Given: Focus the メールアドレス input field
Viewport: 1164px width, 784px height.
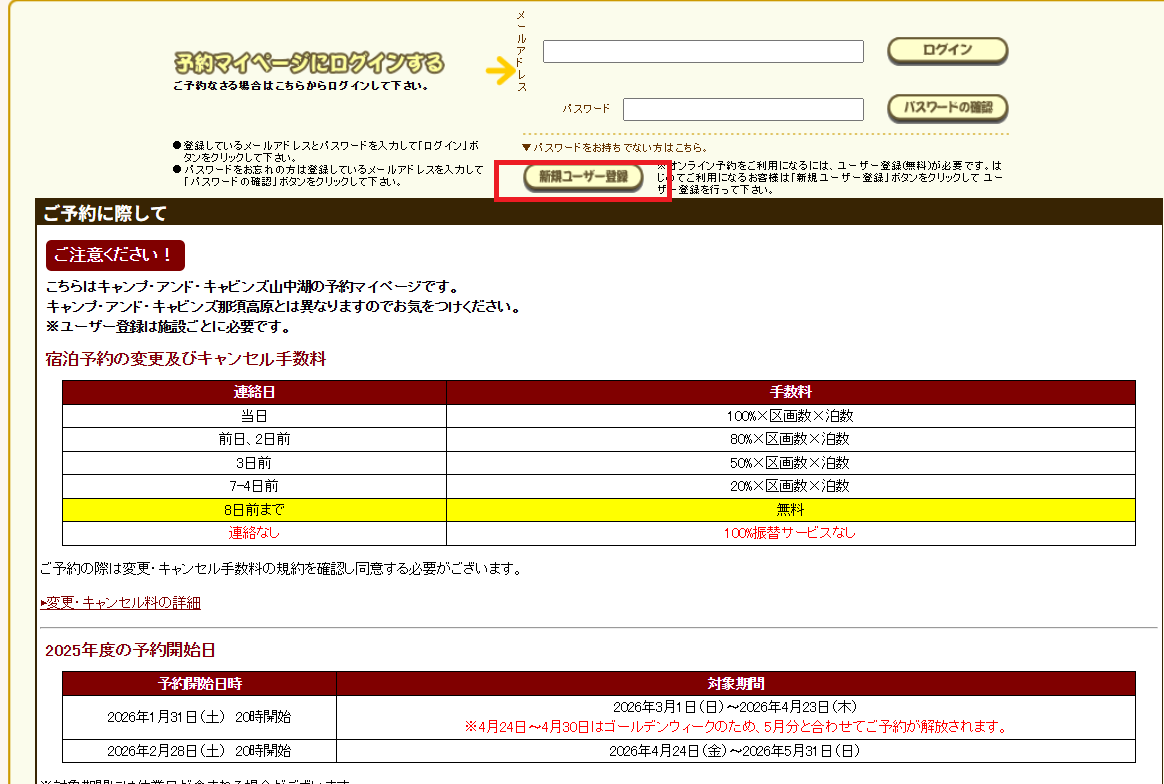Looking at the screenshot, I should [x=703, y=52].
